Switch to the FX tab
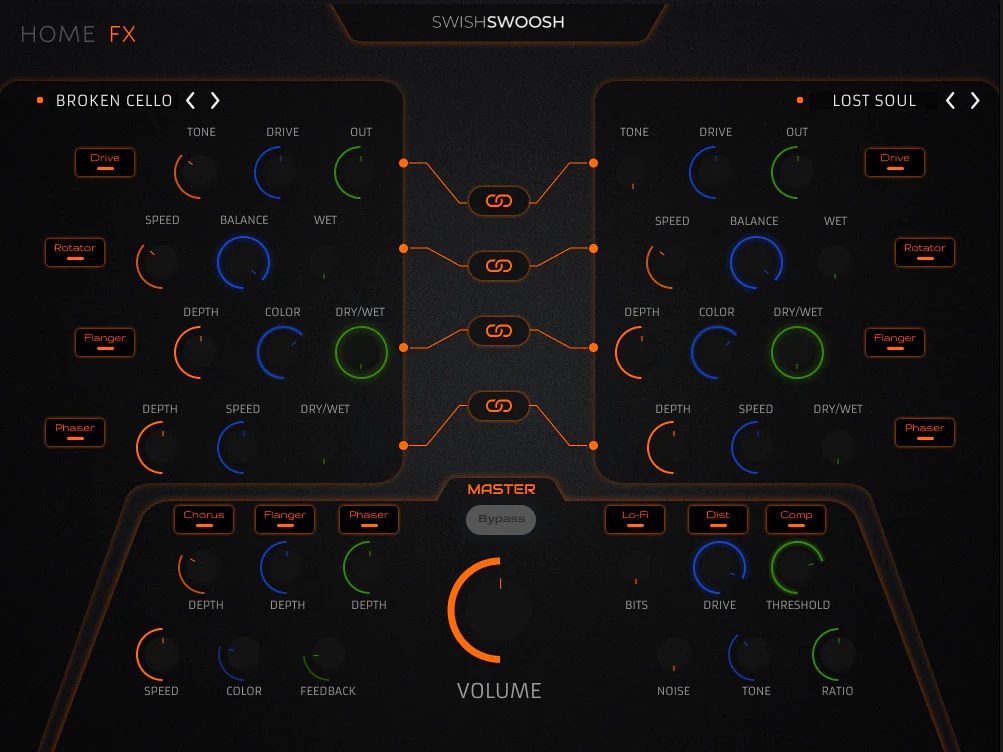1003x752 pixels. pyautogui.click(x=122, y=34)
